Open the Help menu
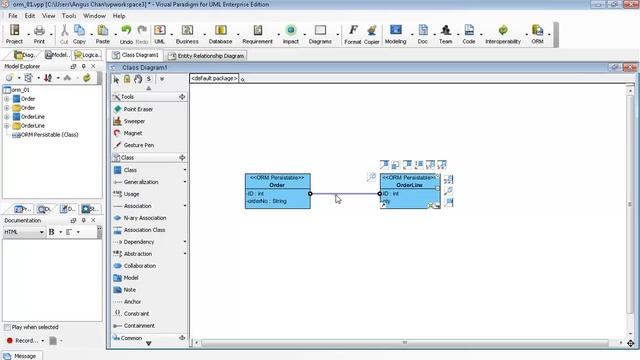Screen dimensions: 640x360 tap(119, 16)
